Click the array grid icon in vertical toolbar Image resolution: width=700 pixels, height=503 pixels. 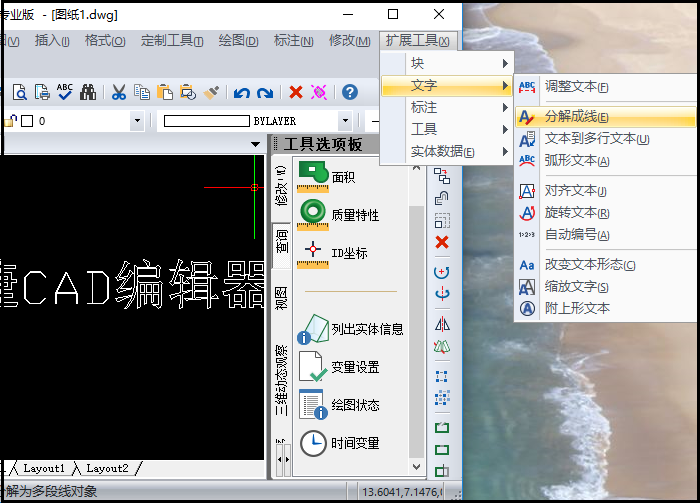442,397
